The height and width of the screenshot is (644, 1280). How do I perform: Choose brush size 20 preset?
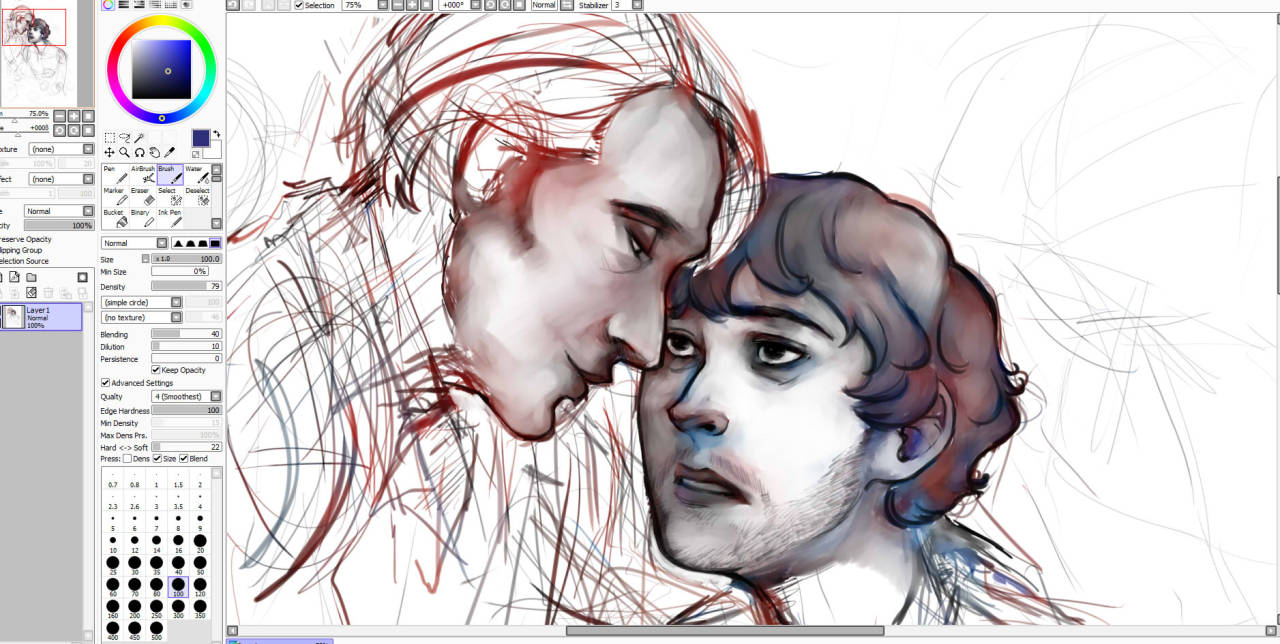click(200, 543)
